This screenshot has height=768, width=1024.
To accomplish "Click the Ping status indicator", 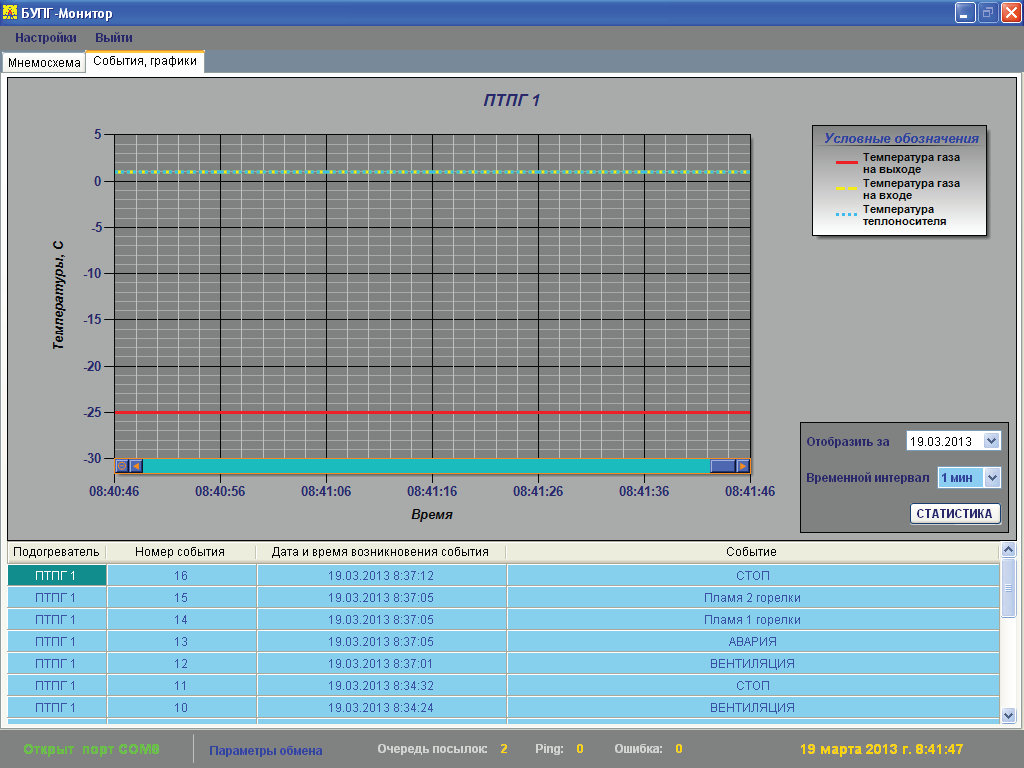I will pos(559,749).
